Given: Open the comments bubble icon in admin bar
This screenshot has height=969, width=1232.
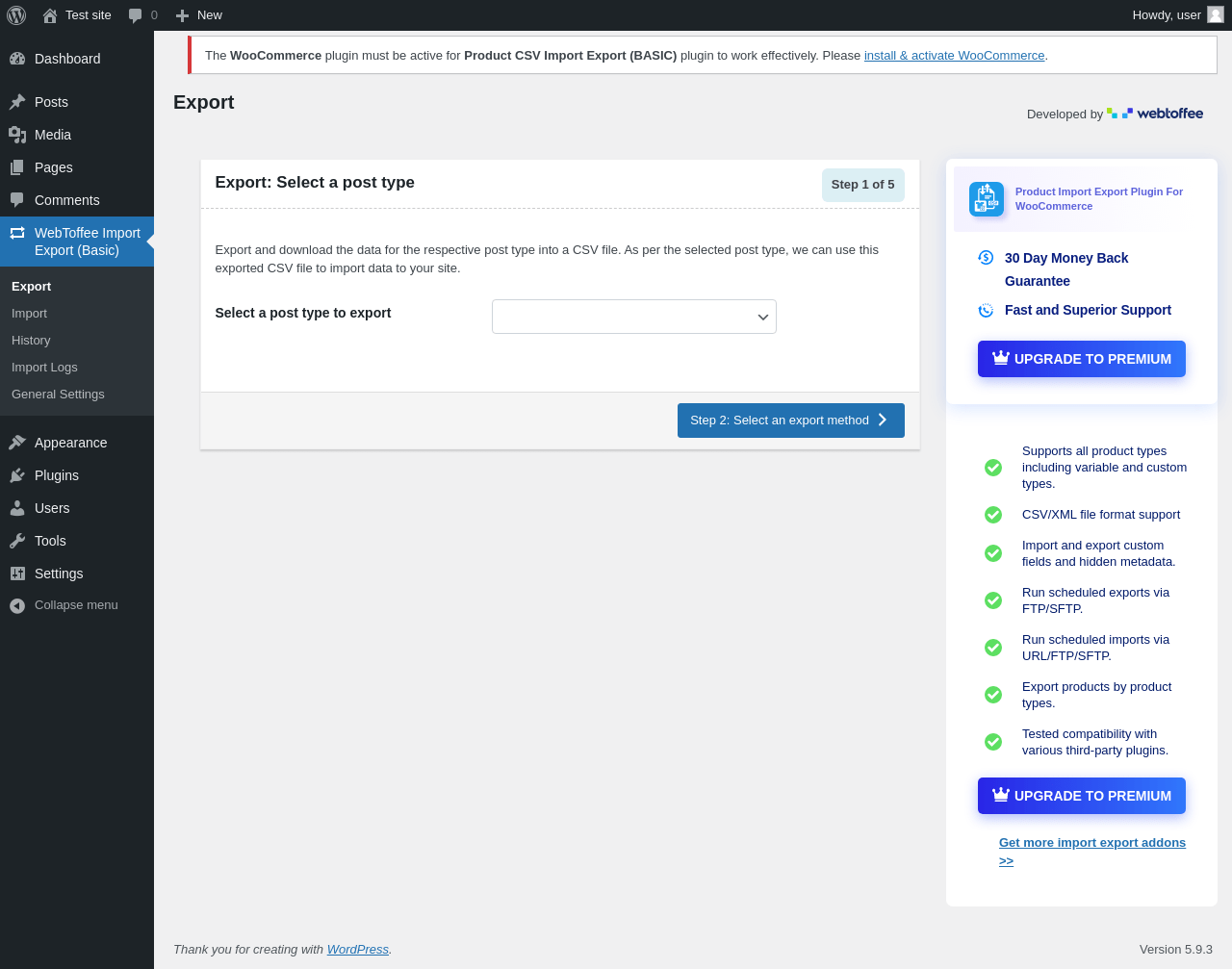Looking at the screenshot, I should tap(136, 15).
